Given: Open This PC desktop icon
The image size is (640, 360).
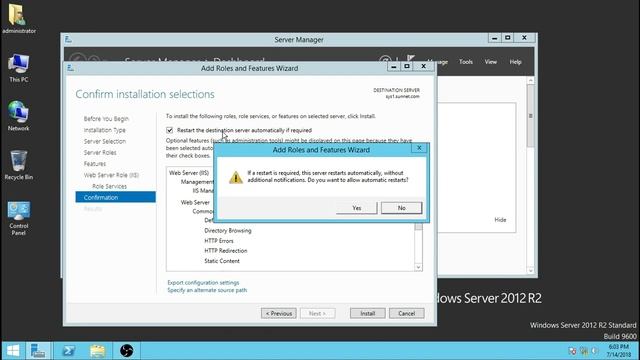Looking at the screenshot, I should click(18, 68).
